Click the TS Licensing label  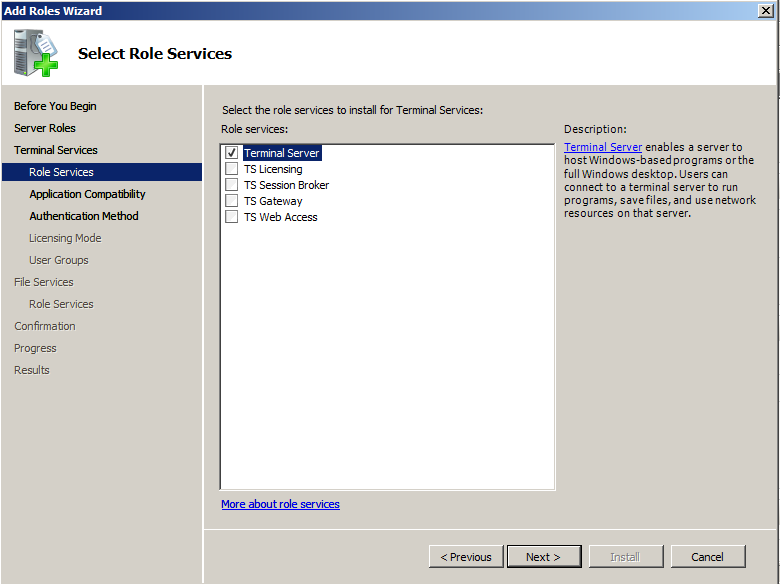(x=273, y=169)
